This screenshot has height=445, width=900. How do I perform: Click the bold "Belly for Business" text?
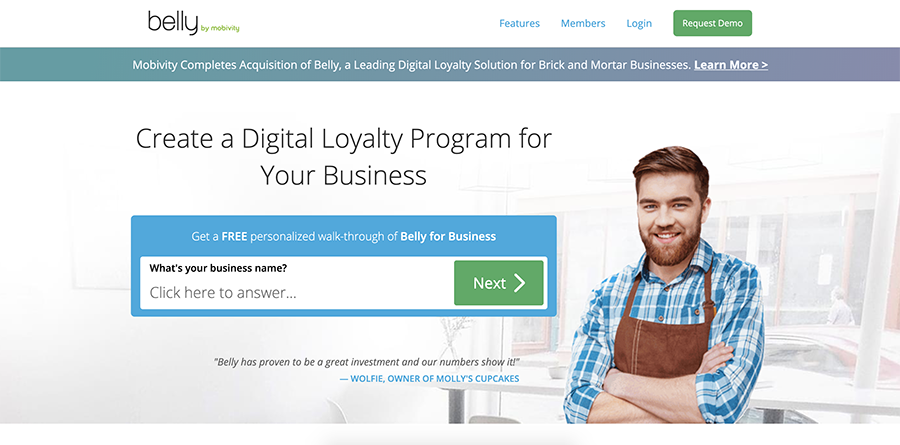(448, 237)
